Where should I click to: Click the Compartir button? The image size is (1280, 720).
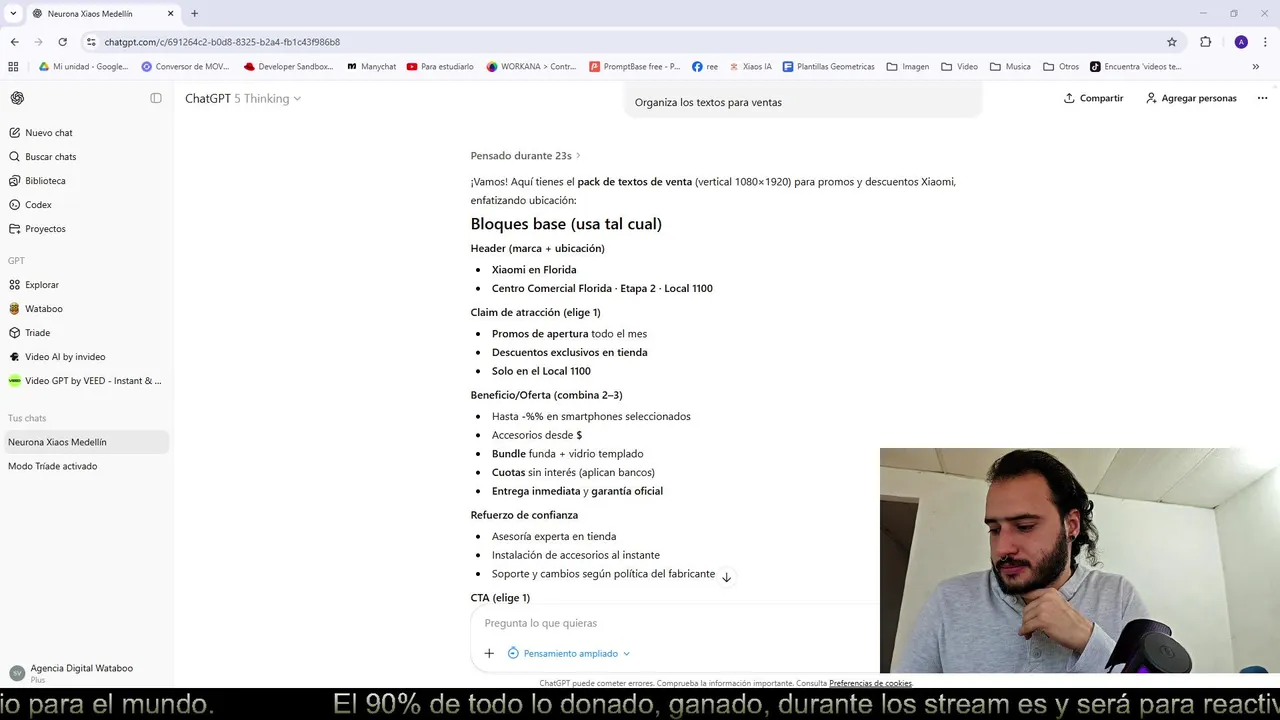point(1093,98)
